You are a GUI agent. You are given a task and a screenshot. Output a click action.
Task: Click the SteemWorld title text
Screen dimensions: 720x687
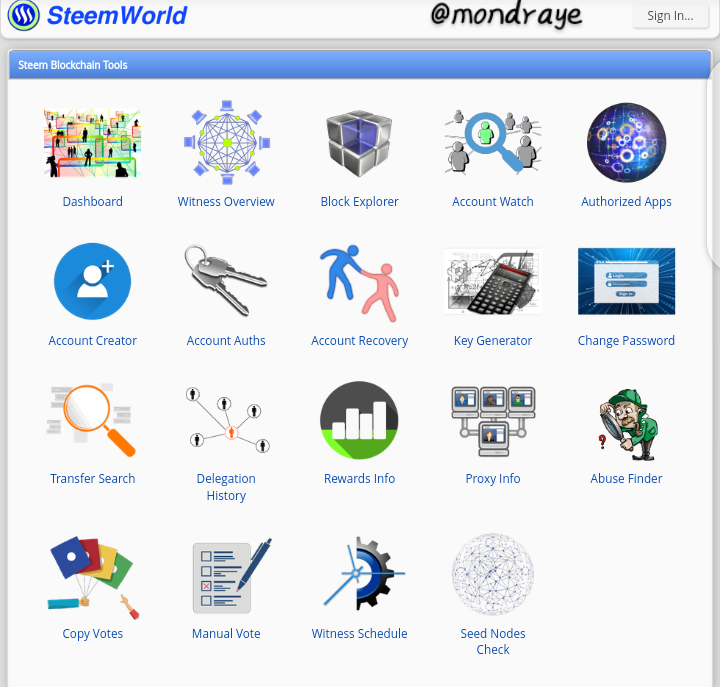117,16
